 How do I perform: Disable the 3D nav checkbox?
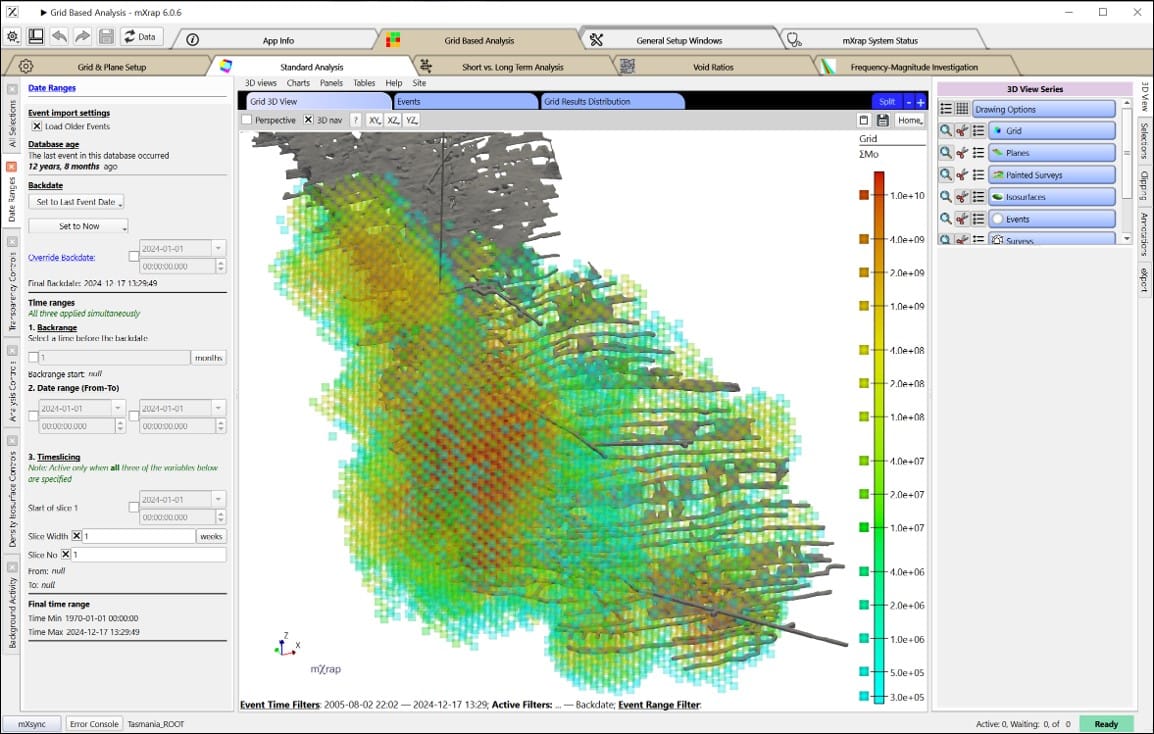[x=309, y=120]
